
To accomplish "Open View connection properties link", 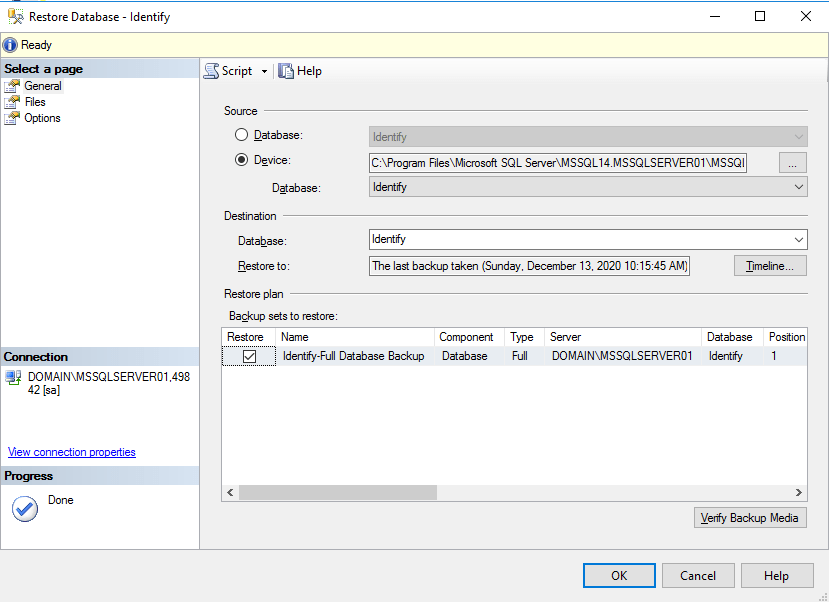I will [x=71, y=451].
